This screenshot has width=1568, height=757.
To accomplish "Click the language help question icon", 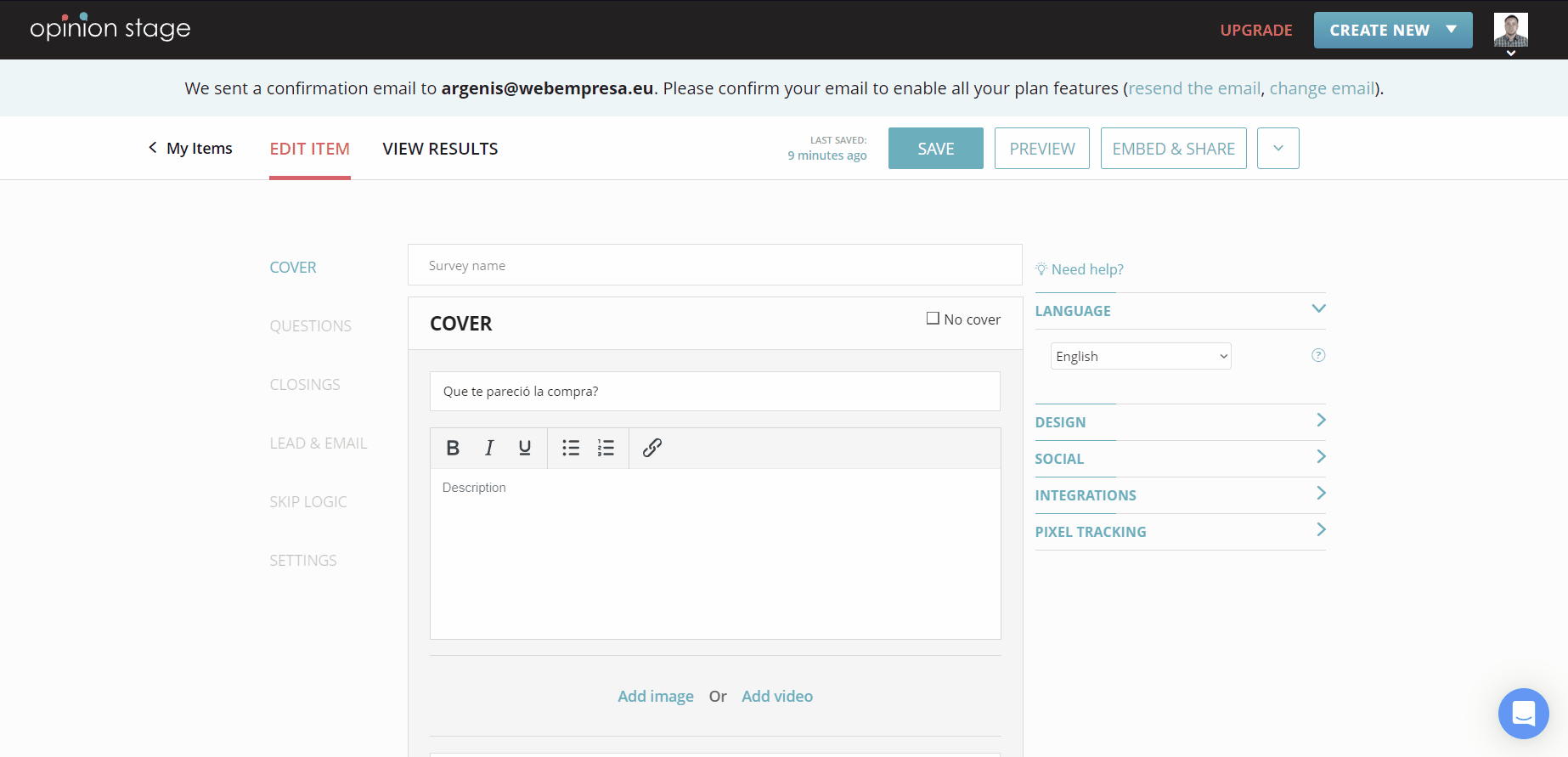I will tap(1317, 355).
